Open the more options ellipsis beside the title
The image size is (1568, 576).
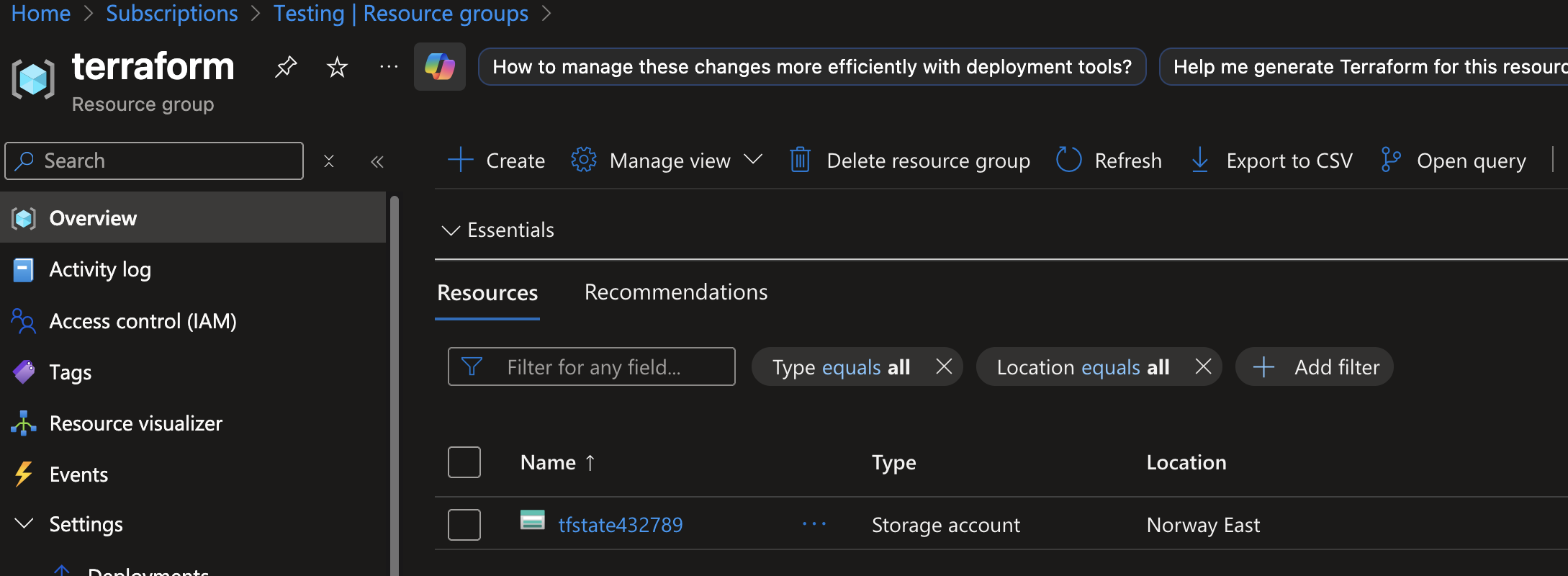389,67
